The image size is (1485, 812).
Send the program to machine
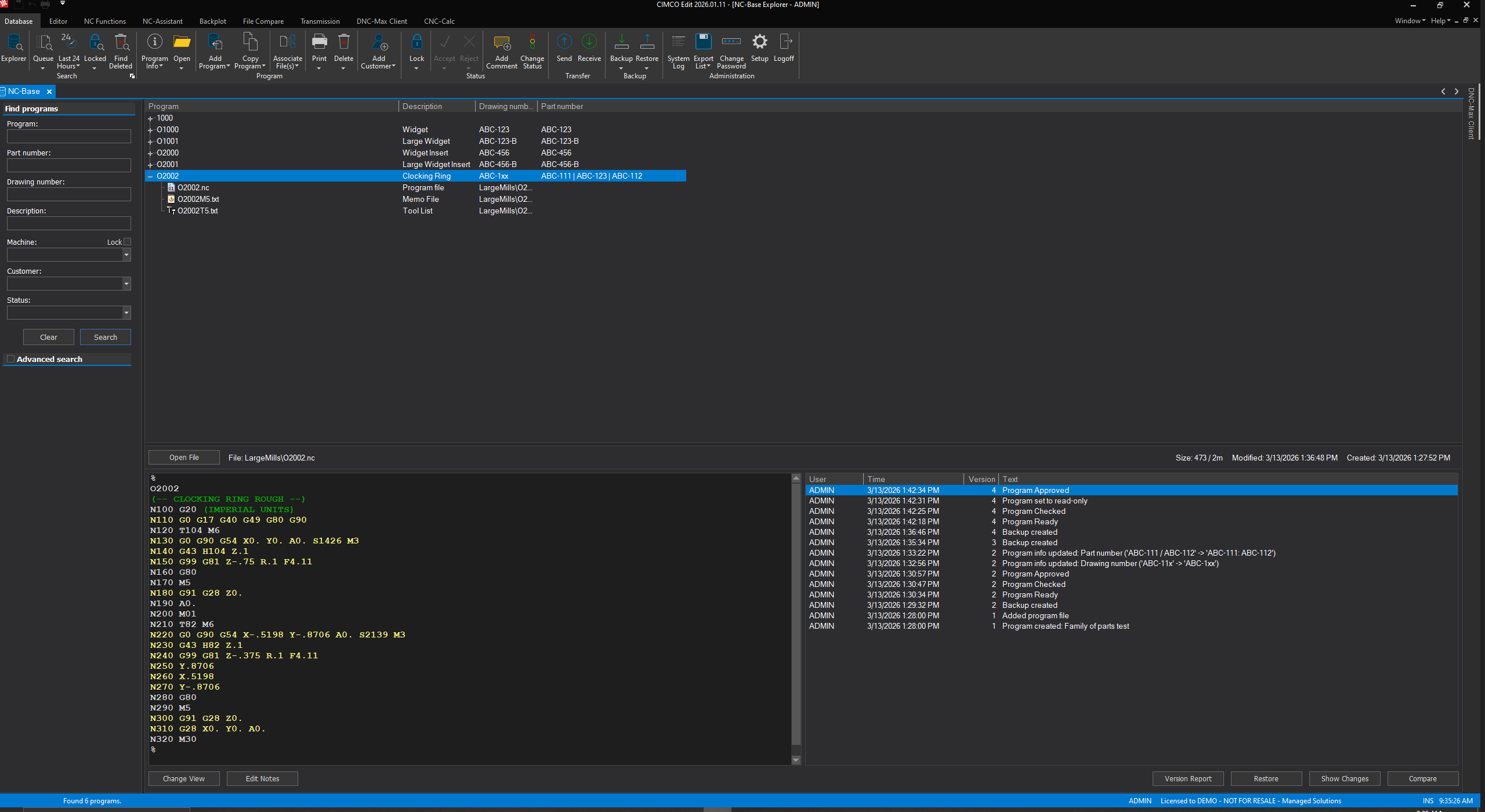564,48
